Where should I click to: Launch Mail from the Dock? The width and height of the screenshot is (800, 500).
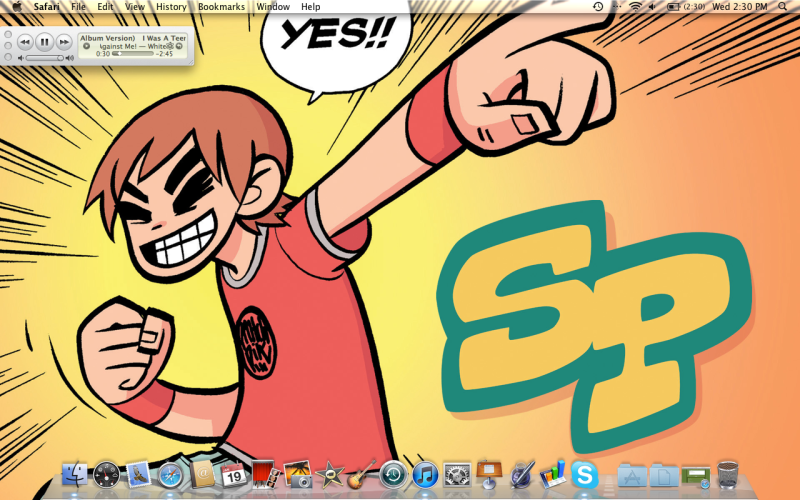tap(138, 474)
